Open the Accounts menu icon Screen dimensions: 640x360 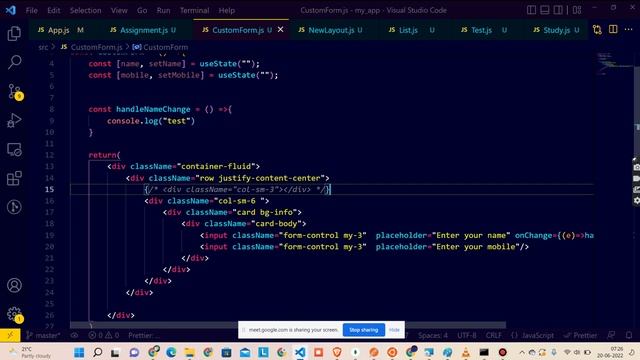point(14,285)
